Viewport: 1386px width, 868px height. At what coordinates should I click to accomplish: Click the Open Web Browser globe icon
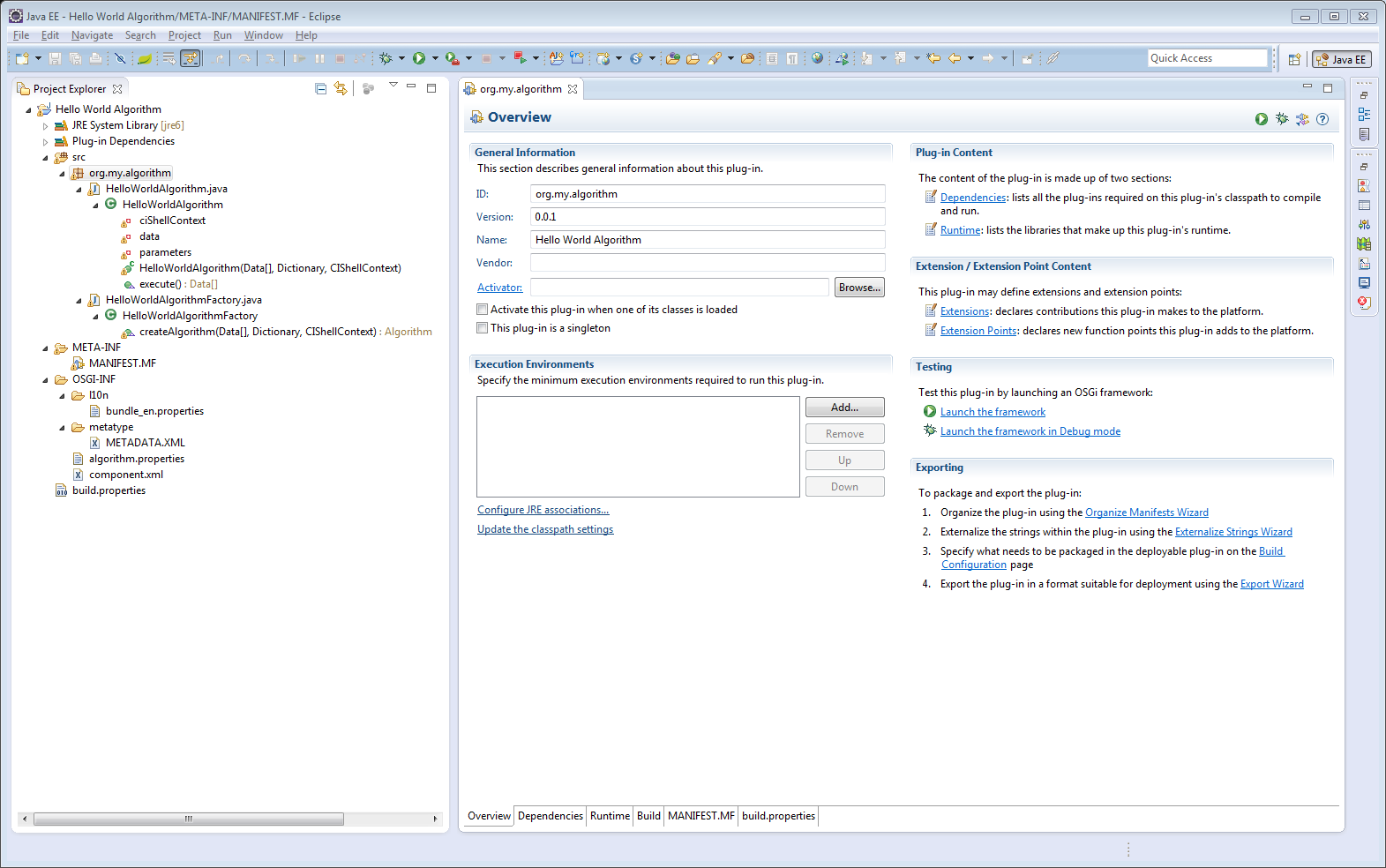click(817, 58)
